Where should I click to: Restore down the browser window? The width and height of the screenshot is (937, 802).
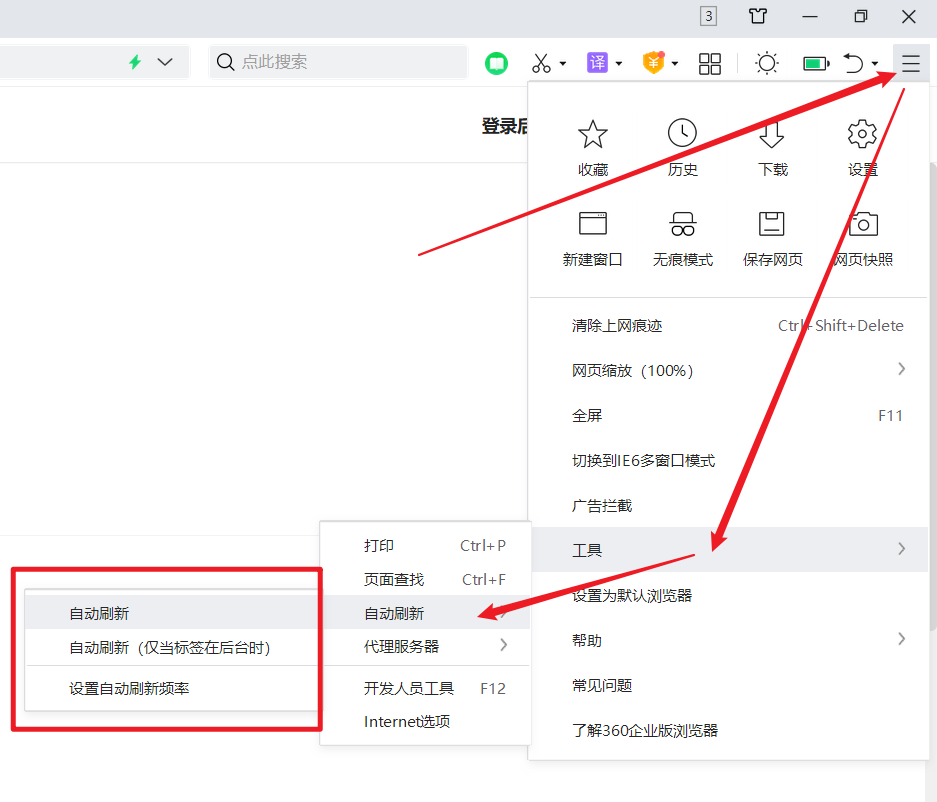(861, 17)
